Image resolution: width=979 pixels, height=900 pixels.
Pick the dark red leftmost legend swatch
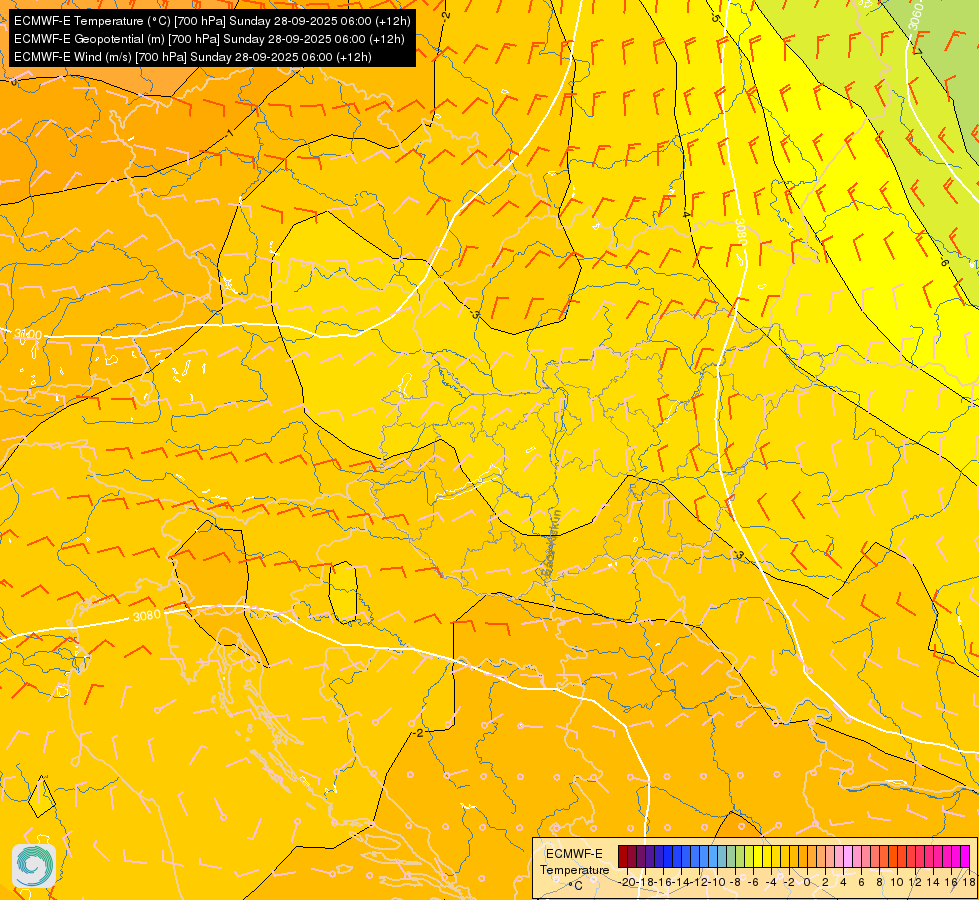coord(622,857)
